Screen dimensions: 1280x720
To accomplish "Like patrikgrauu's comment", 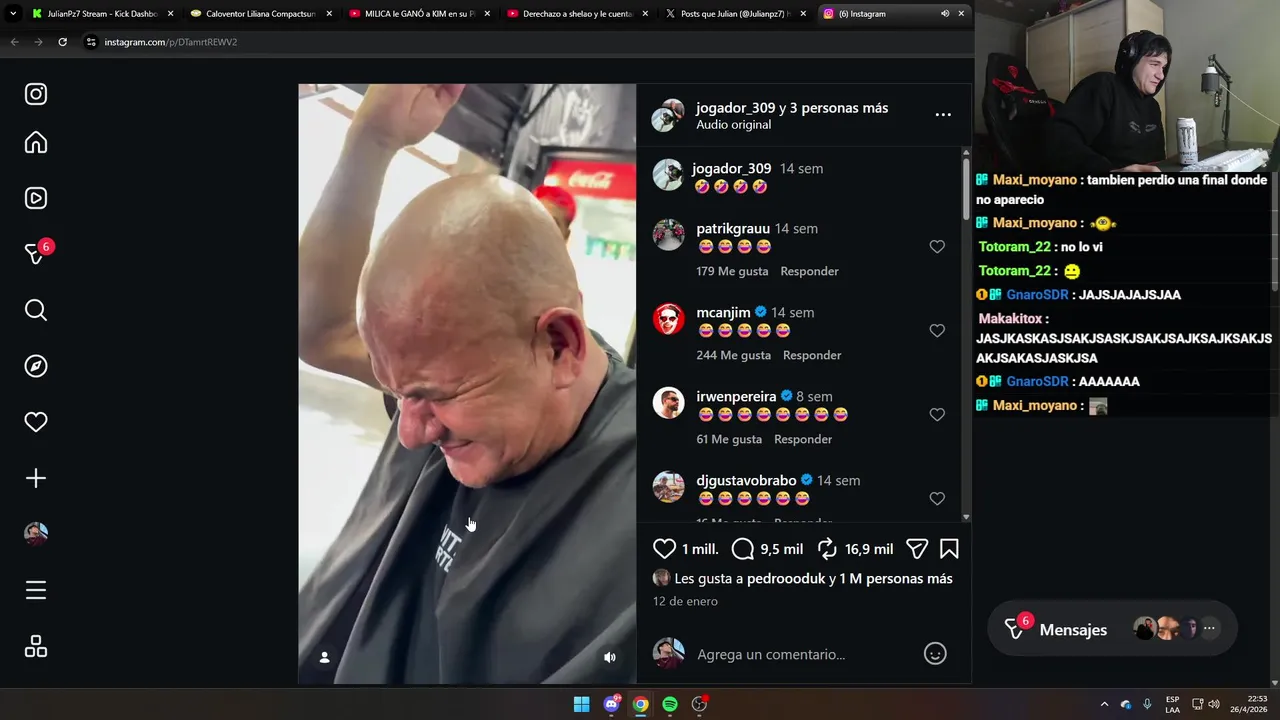I will click(937, 247).
